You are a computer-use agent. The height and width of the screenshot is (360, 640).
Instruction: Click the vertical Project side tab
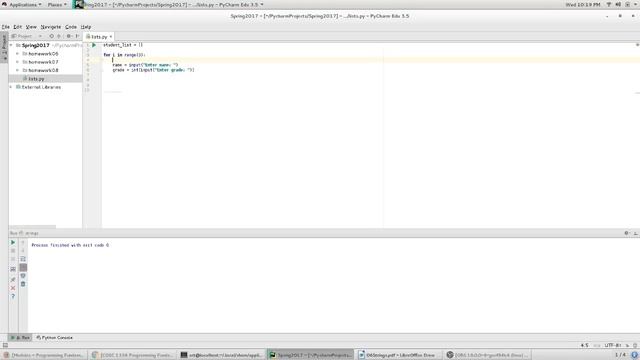tap(4, 47)
